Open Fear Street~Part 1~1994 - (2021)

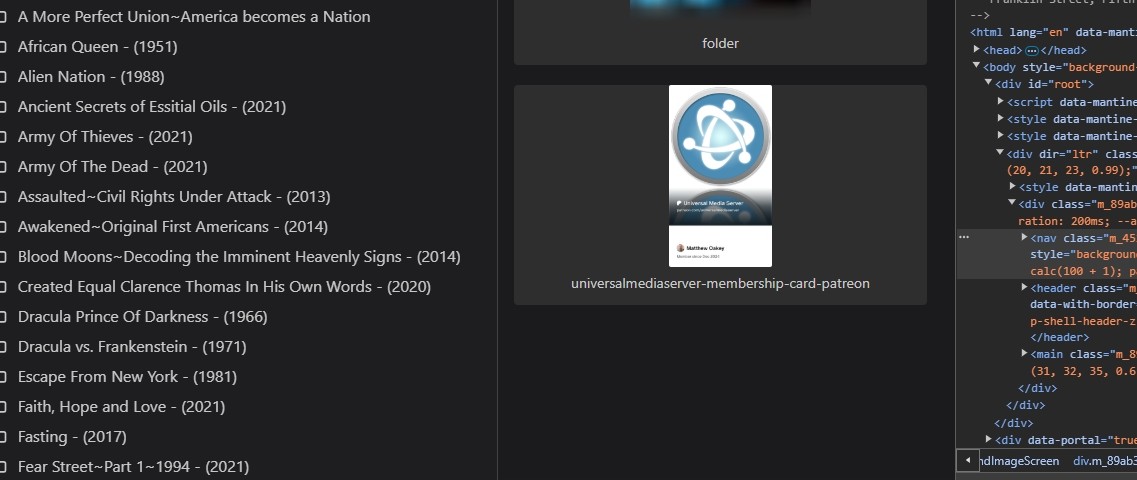(133, 467)
